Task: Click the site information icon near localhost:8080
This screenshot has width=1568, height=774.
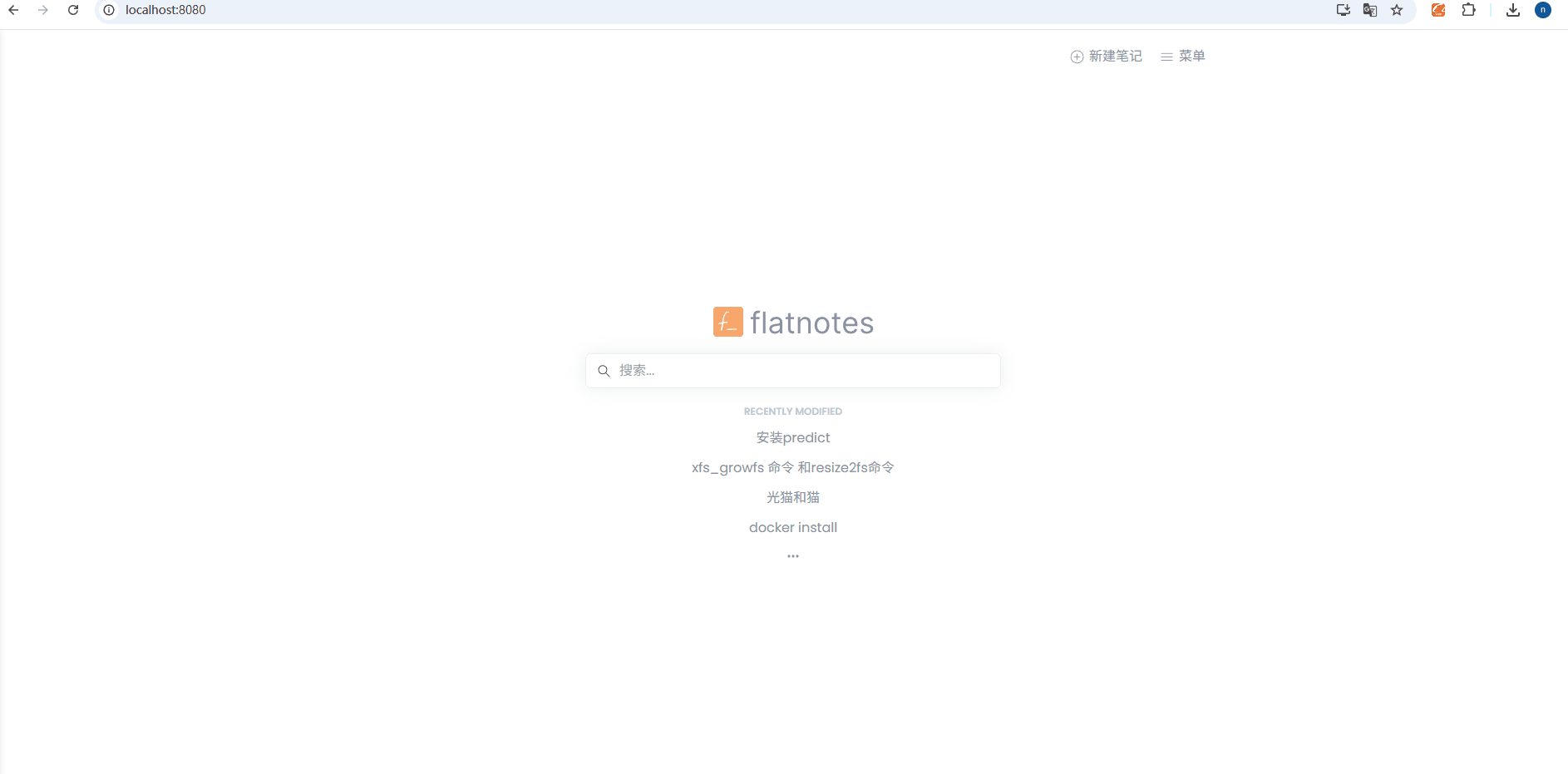Action: (108, 10)
